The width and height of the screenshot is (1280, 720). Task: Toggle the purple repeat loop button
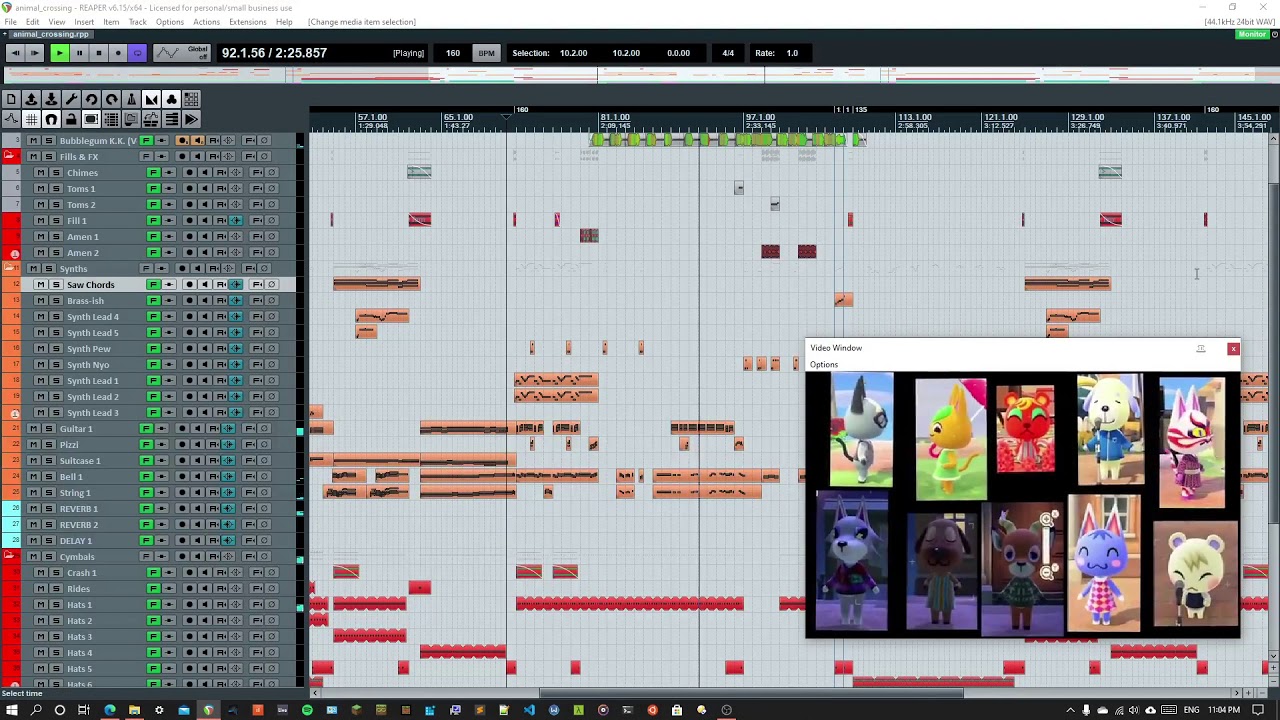(x=137, y=53)
